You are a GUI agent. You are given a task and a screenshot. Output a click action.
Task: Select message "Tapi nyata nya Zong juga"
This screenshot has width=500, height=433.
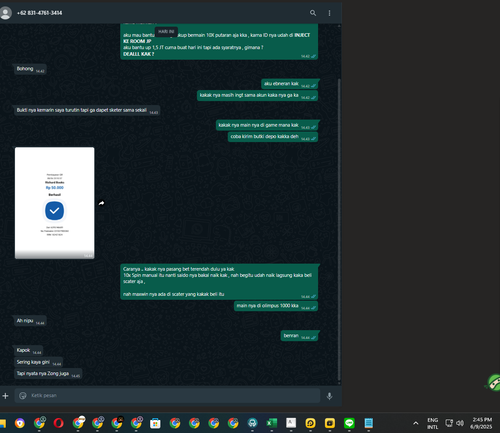[x=48, y=374]
